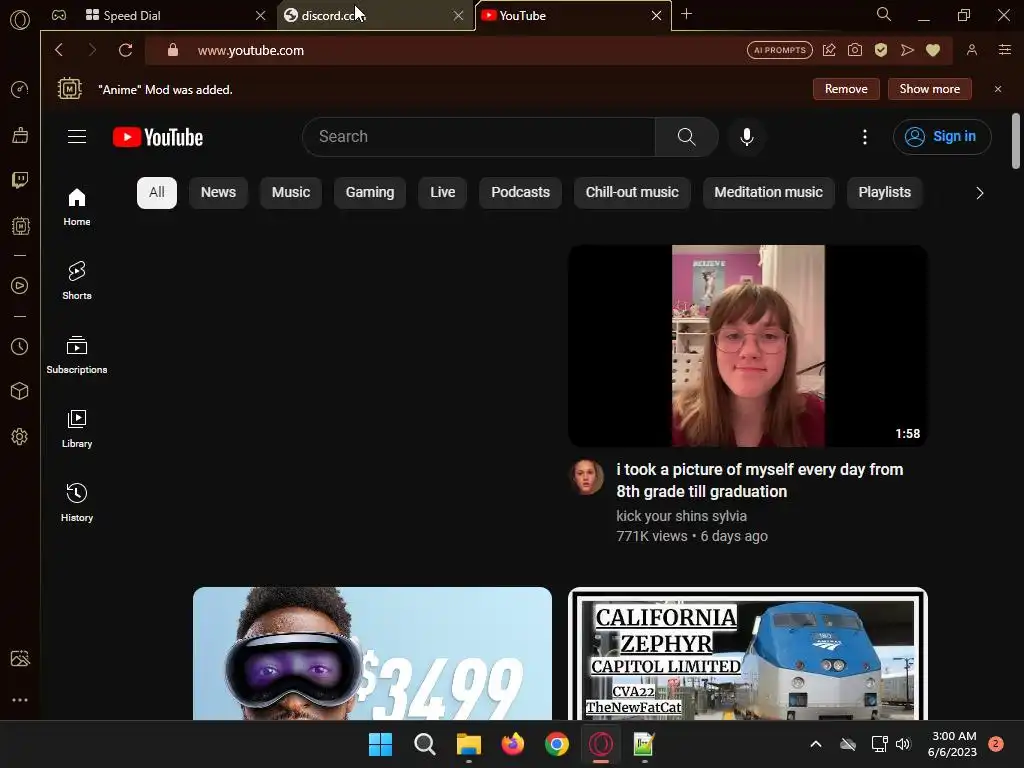The height and width of the screenshot is (768, 1024).
Task: Remove the Anime mod
Action: point(846,89)
